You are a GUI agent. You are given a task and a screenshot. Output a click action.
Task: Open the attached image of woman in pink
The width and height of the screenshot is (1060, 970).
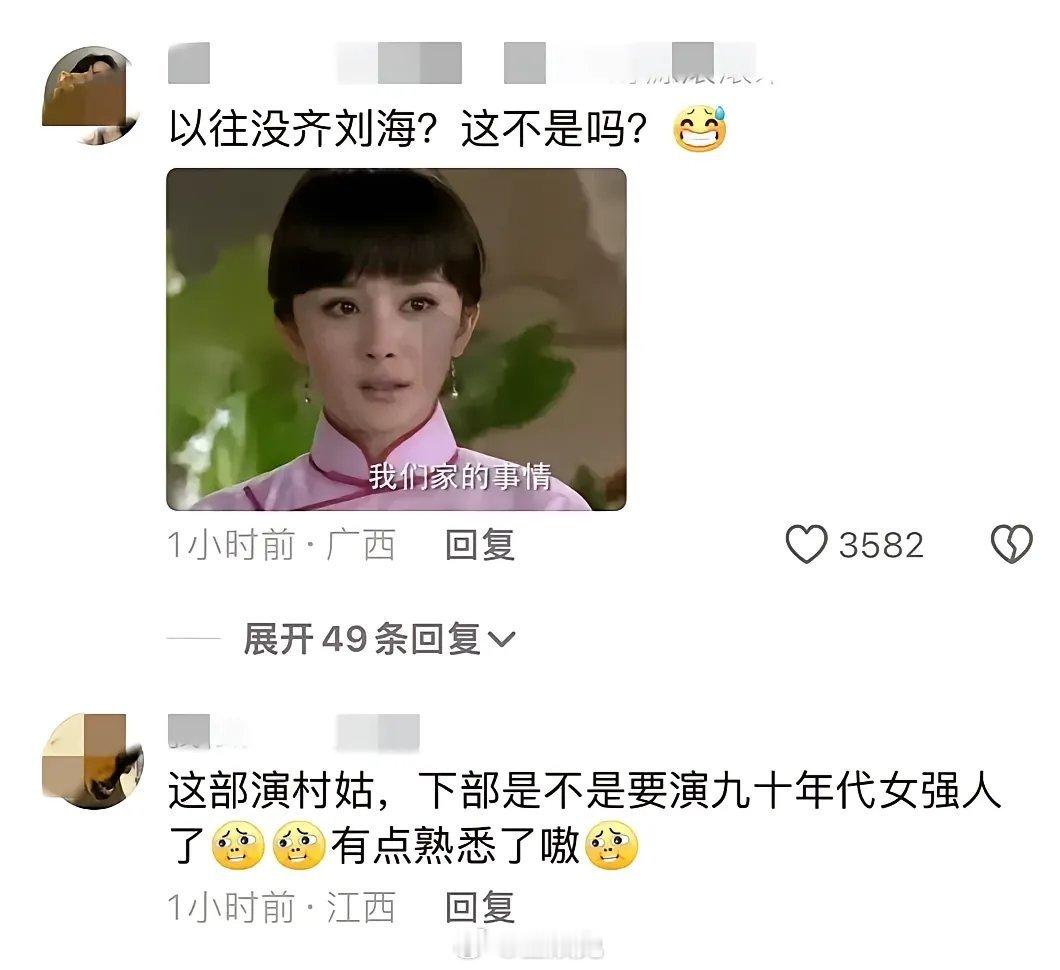(396, 339)
